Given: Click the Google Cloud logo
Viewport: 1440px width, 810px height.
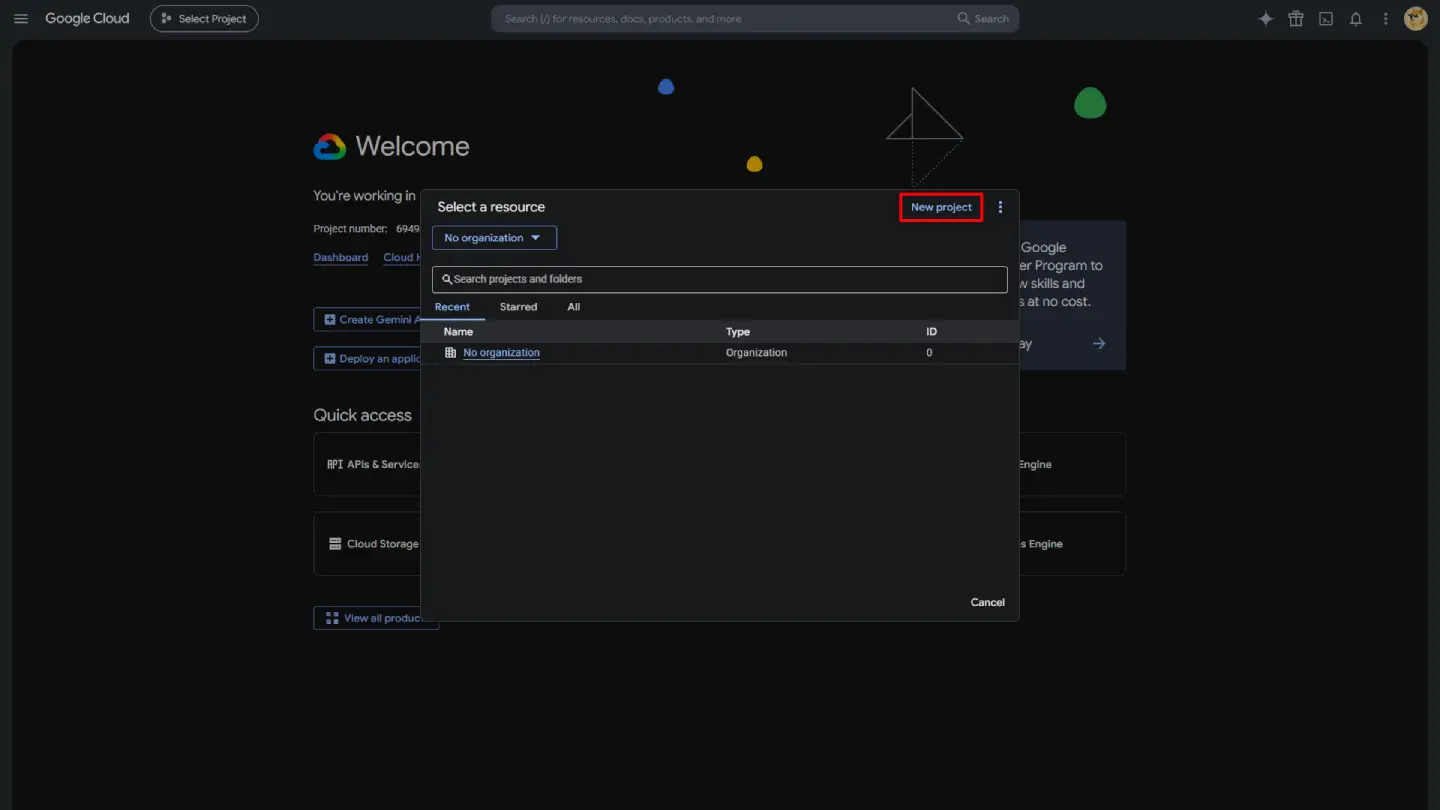Looking at the screenshot, I should tap(87, 19).
